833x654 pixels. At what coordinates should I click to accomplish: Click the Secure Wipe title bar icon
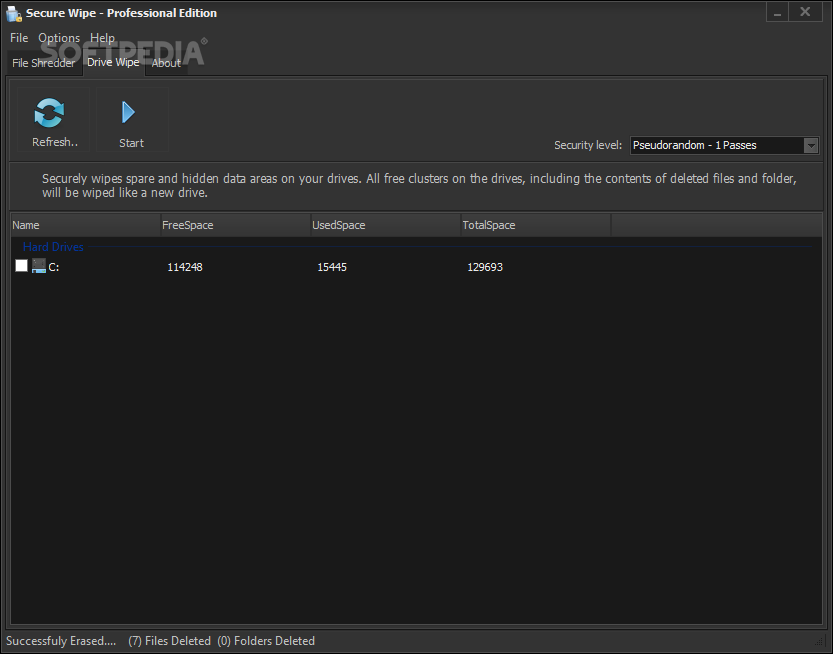point(13,13)
